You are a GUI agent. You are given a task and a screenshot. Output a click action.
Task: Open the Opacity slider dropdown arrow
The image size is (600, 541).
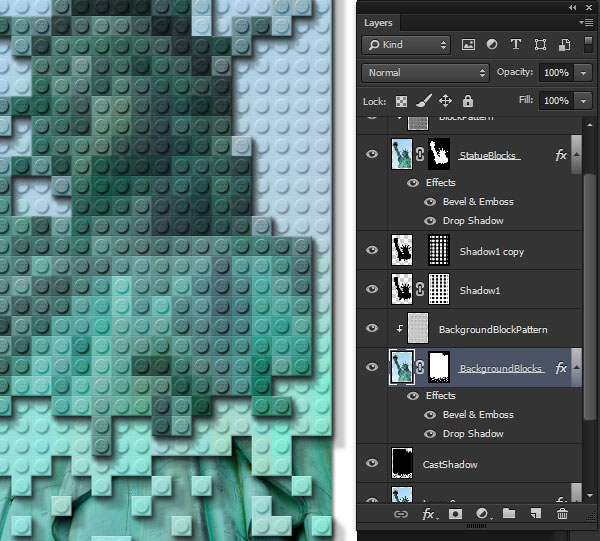pyautogui.click(x=583, y=73)
